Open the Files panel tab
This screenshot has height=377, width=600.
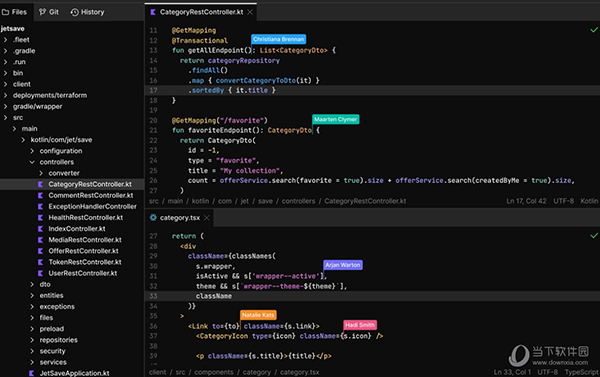click(x=14, y=12)
